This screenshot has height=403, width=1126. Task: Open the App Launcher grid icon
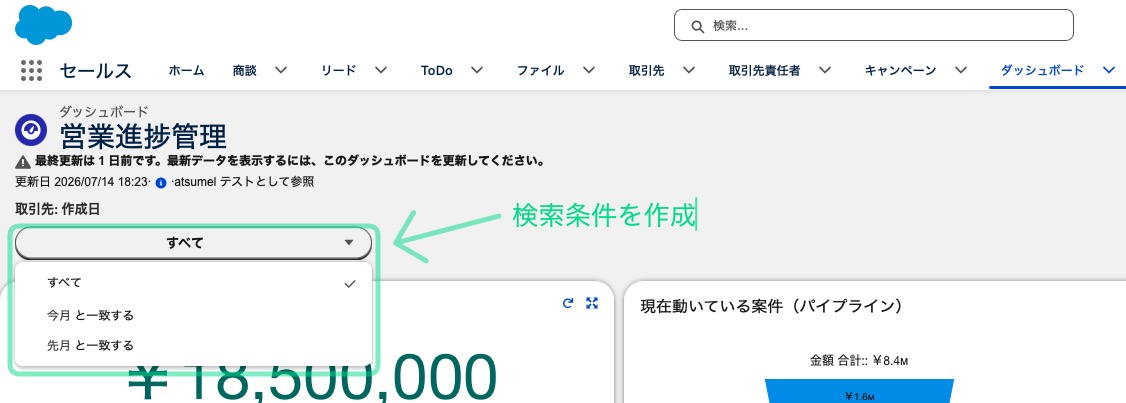pyautogui.click(x=32, y=70)
